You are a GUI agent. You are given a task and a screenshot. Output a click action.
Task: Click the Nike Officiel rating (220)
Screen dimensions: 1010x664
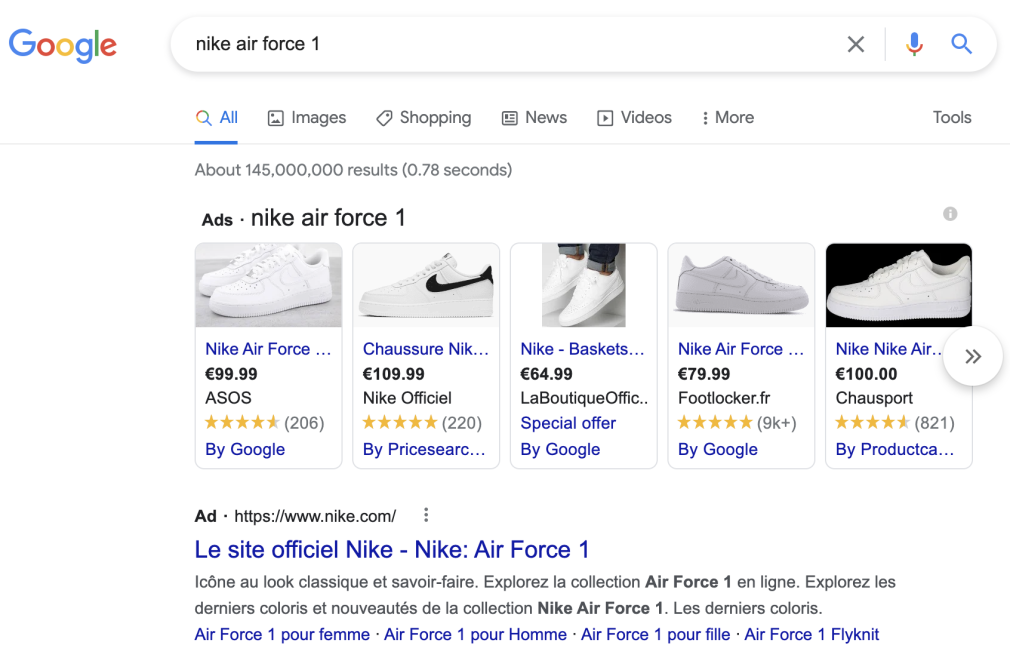pyautogui.click(x=422, y=423)
